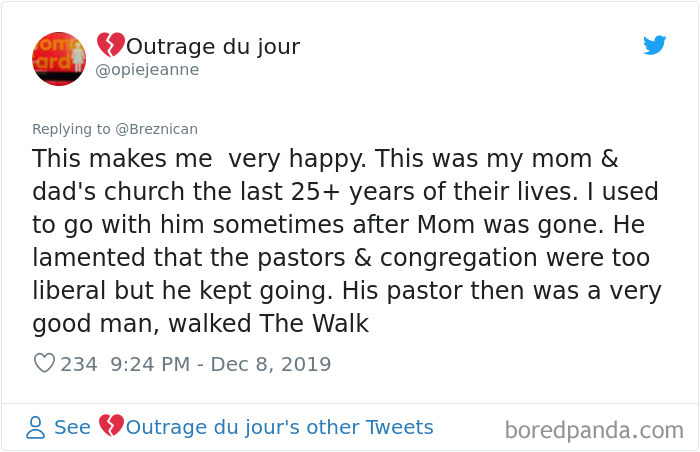This screenshot has height=452, width=700.
Task: Click the person silhouette icon in the footer
Action: [x=35, y=428]
